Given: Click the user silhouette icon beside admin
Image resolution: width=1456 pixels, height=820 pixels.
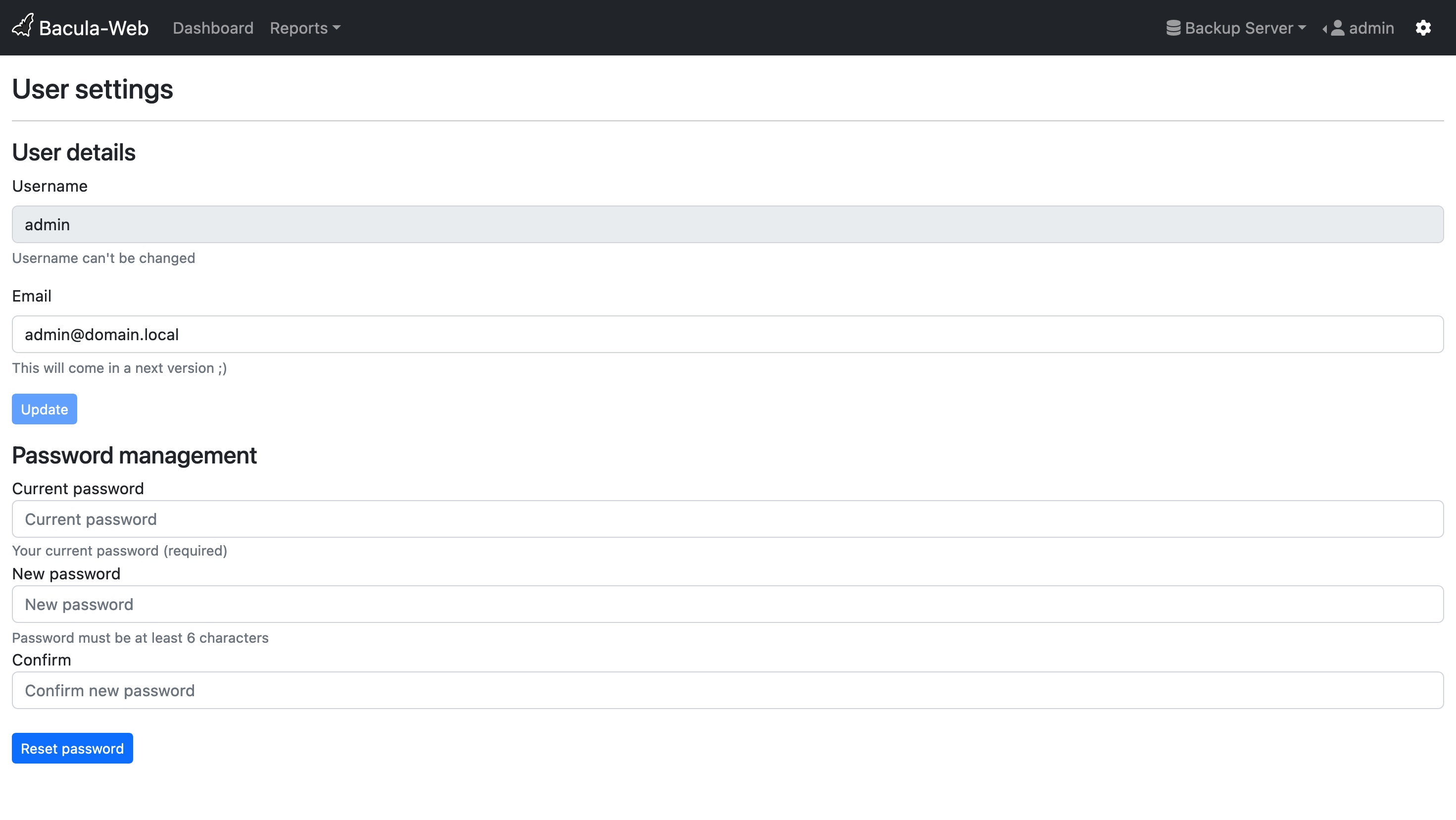Looking at the screenshot, I should (x=1337, y=28).
